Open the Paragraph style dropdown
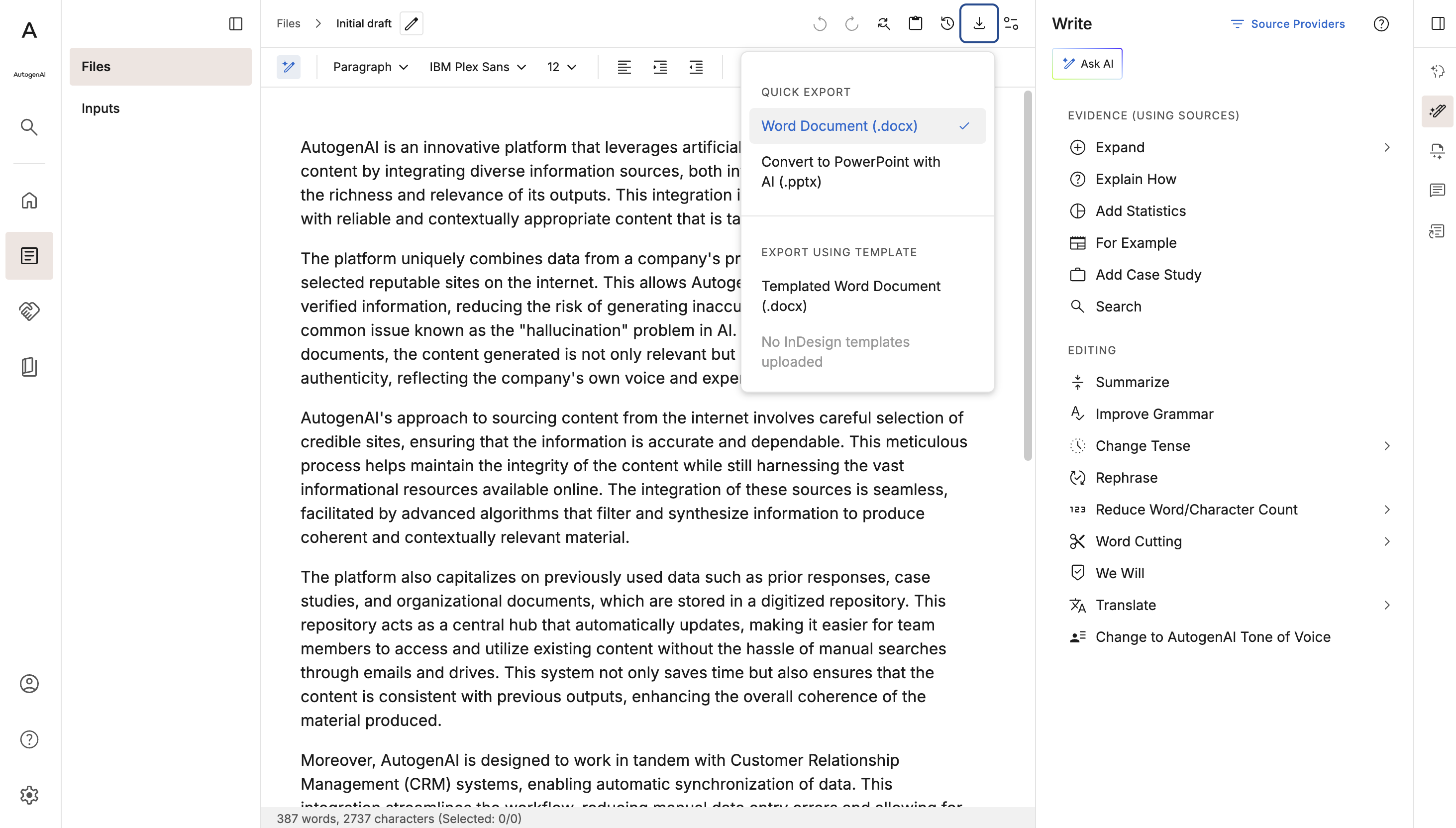1456x828 pixels. [370, 67]
